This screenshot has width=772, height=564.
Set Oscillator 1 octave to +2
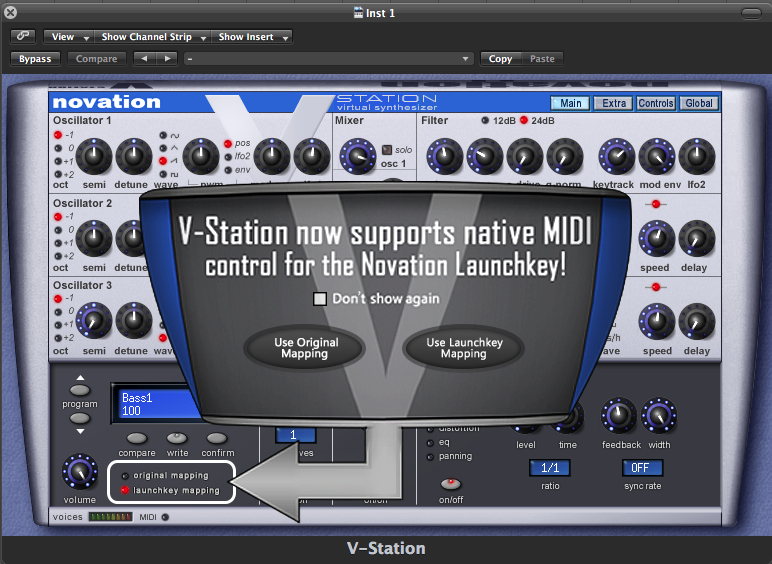[x=58, y=174]
